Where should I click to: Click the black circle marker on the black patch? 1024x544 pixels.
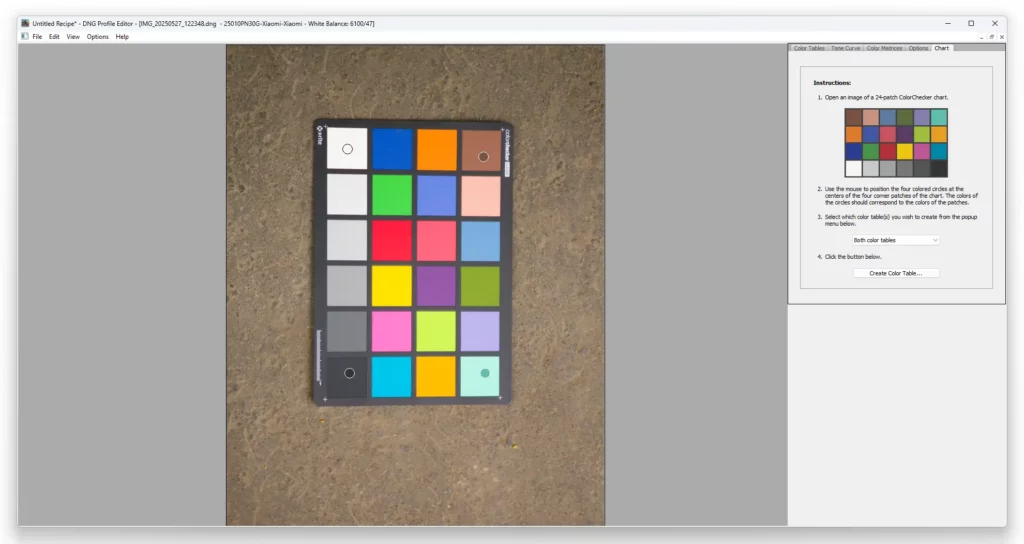(349, 373)
